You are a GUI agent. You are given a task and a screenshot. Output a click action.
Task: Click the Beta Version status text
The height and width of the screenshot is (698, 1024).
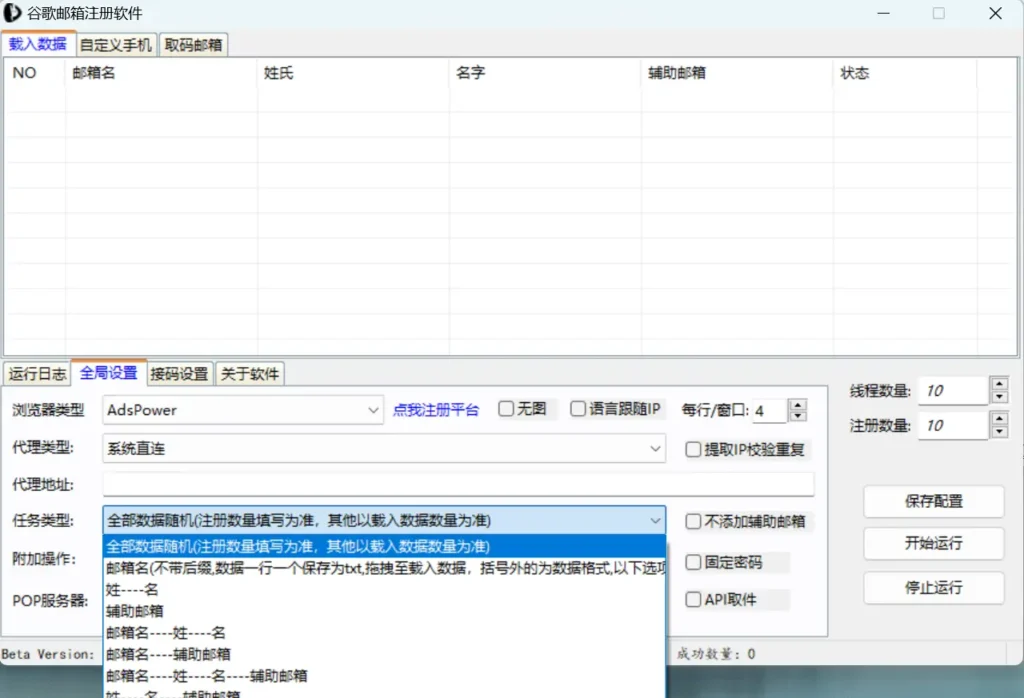[x=48, y=654]
